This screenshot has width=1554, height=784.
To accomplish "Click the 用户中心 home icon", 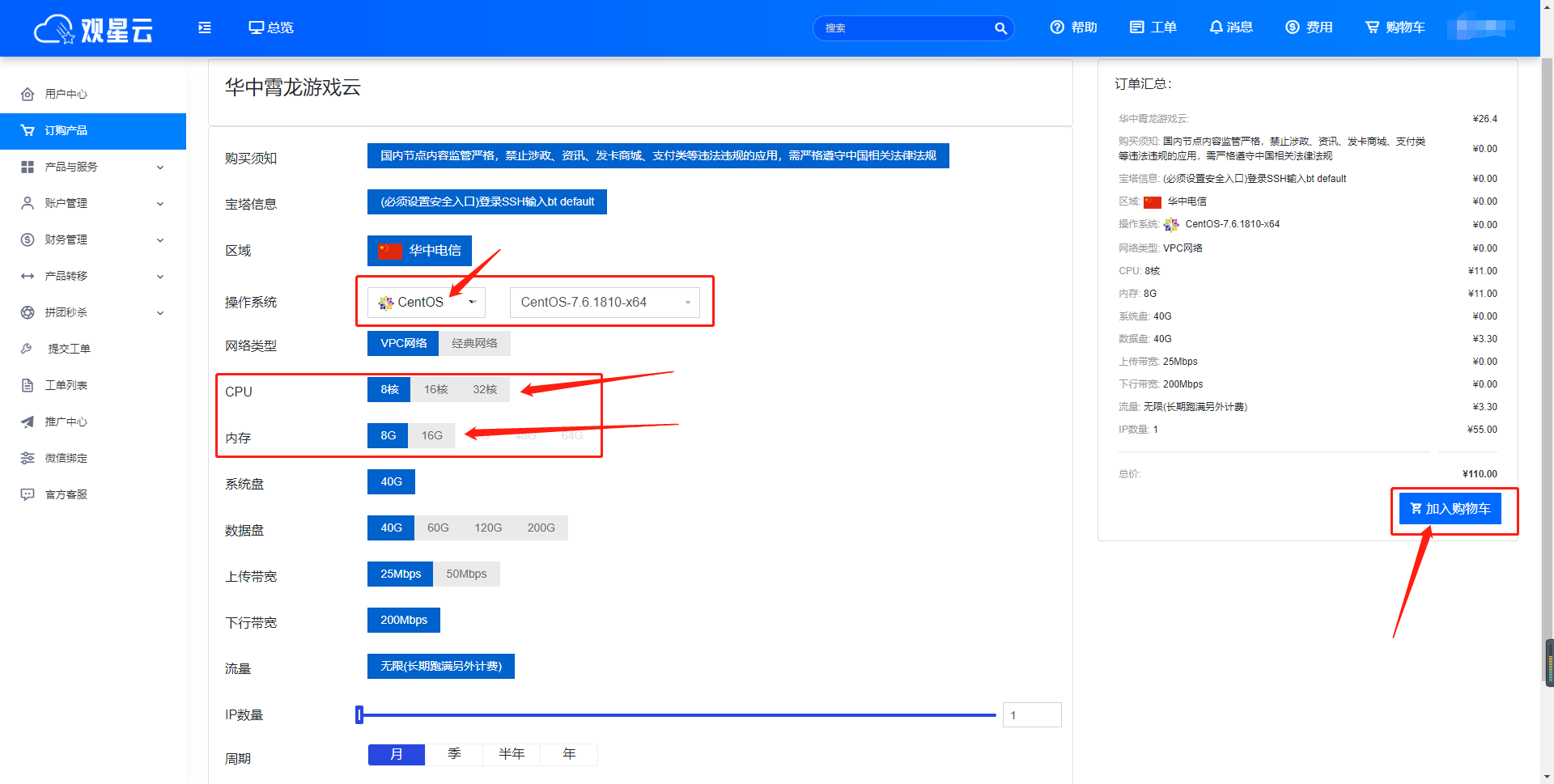I will 28,94.
